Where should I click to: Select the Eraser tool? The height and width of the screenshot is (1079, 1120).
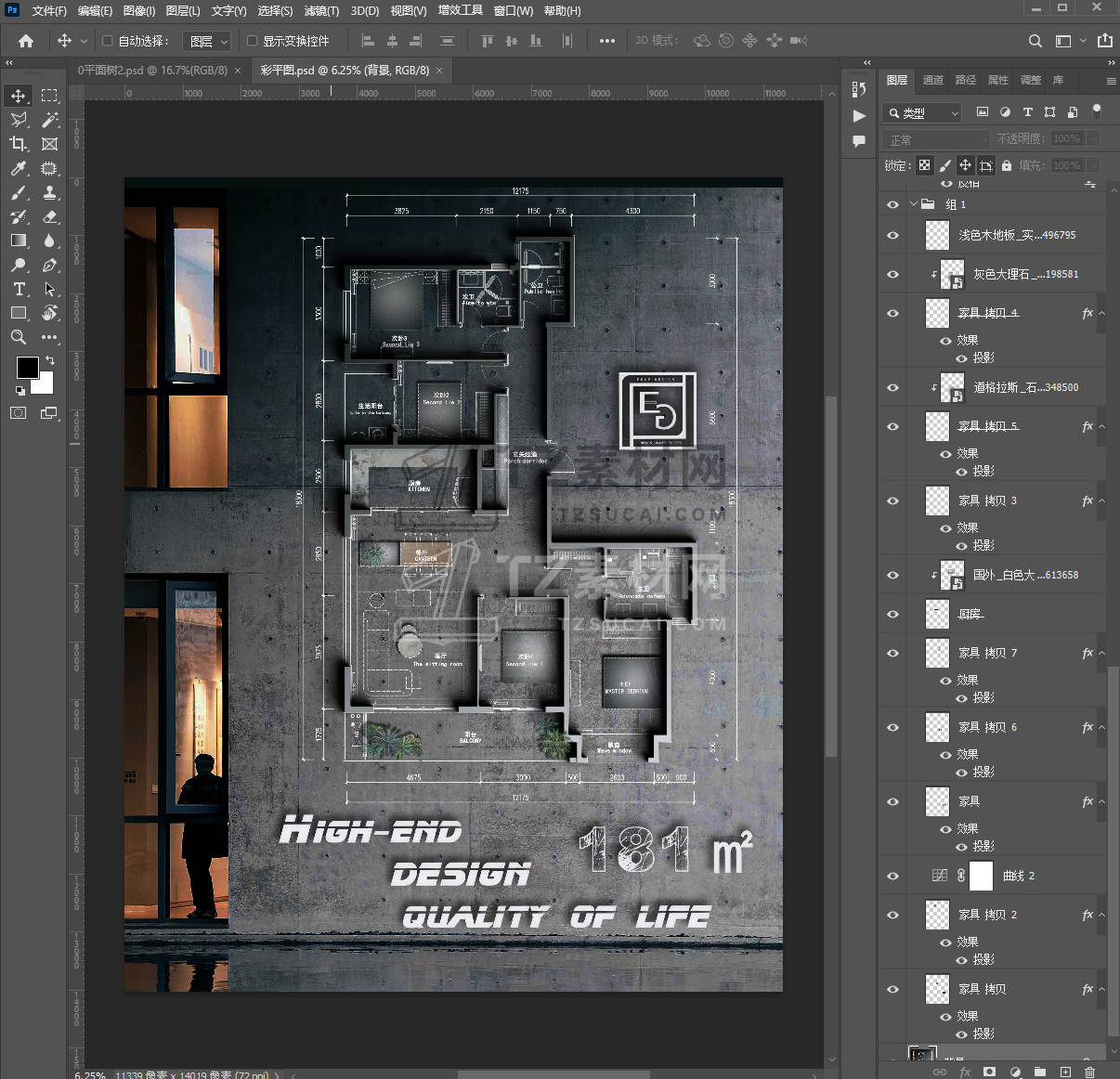[x=50, y=216]
